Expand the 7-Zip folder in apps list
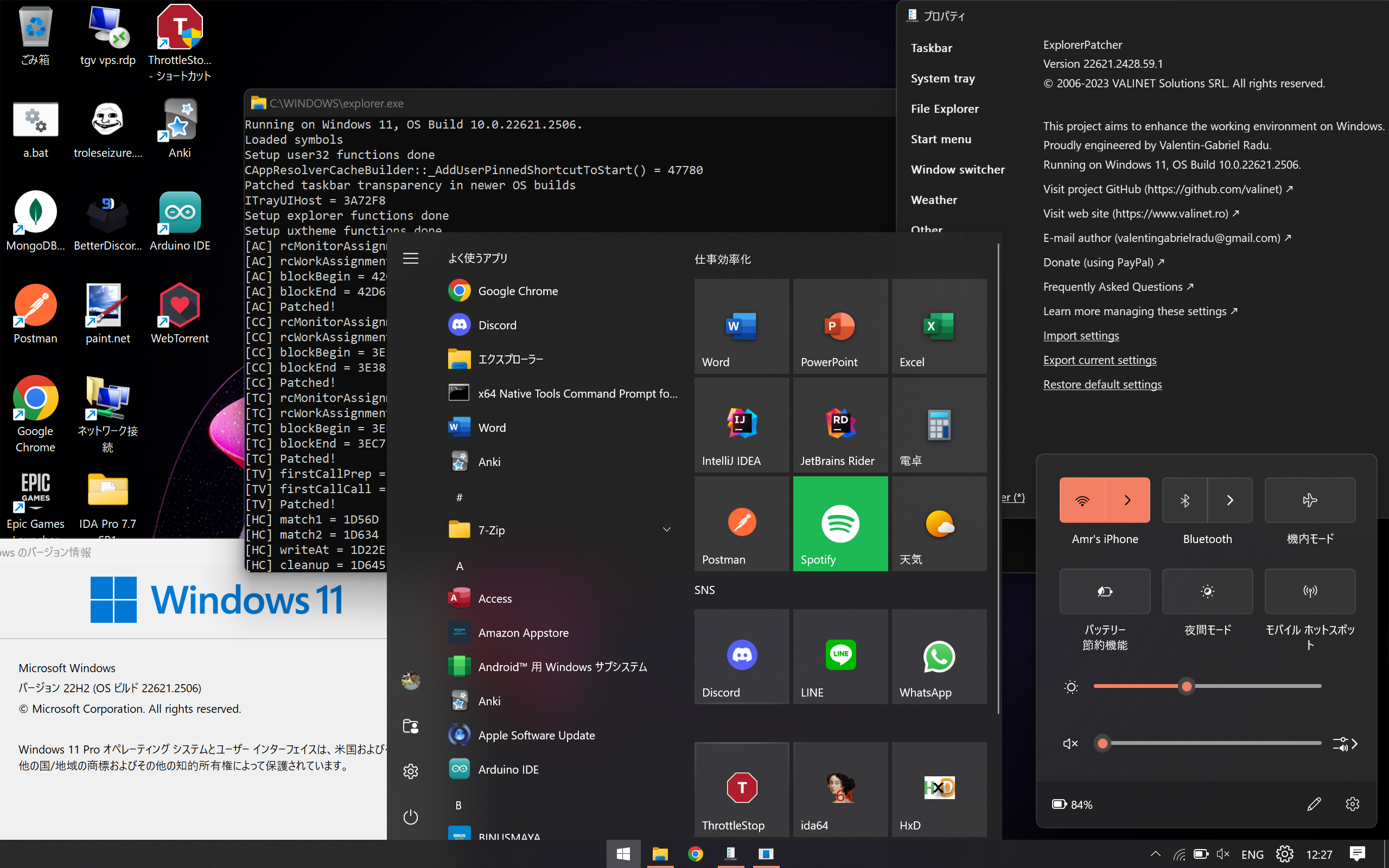This screenshot has width=1389, height=868. pyautogui.click(x=666, y=529)
